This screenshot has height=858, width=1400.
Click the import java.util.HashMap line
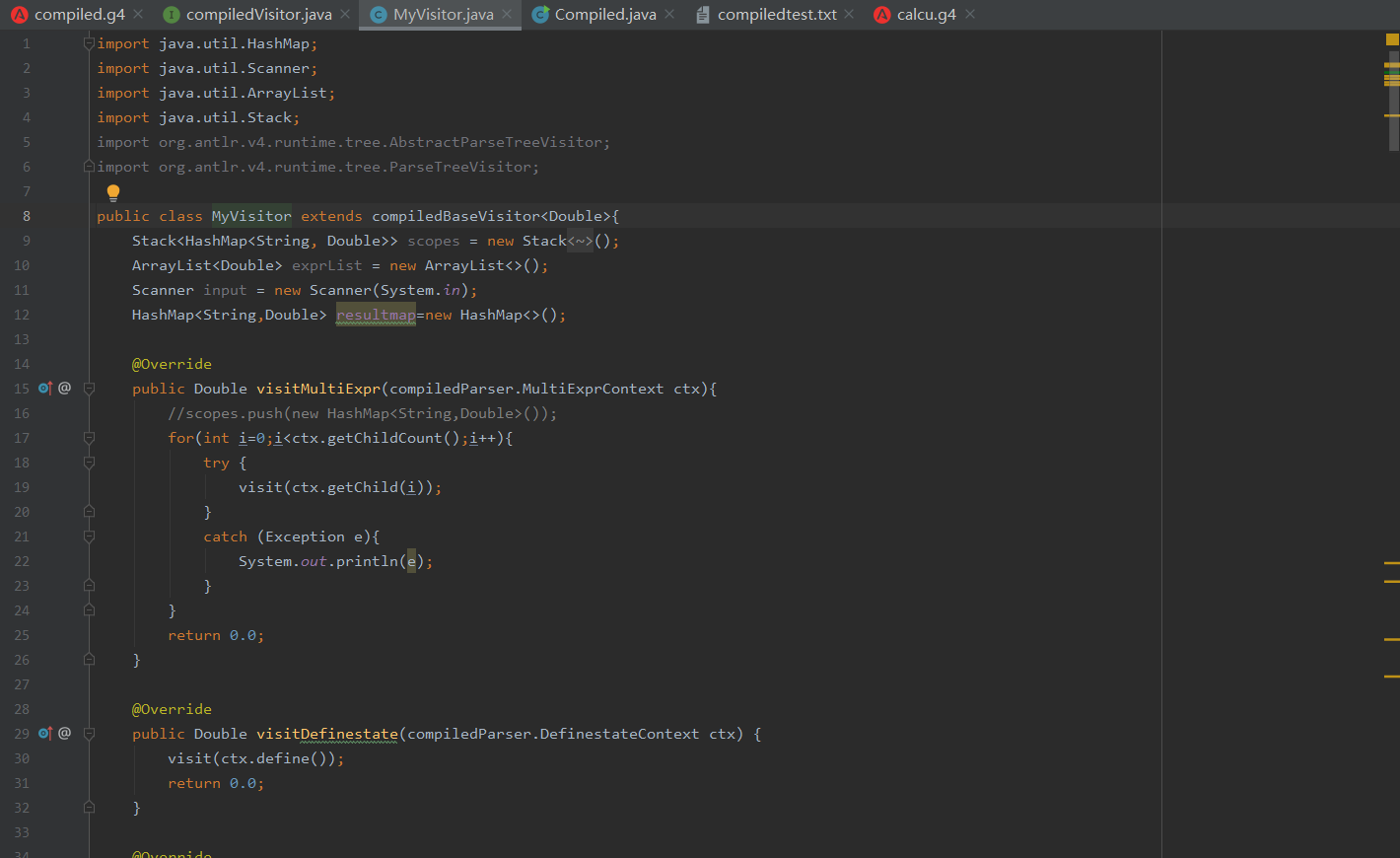(207, 43)
